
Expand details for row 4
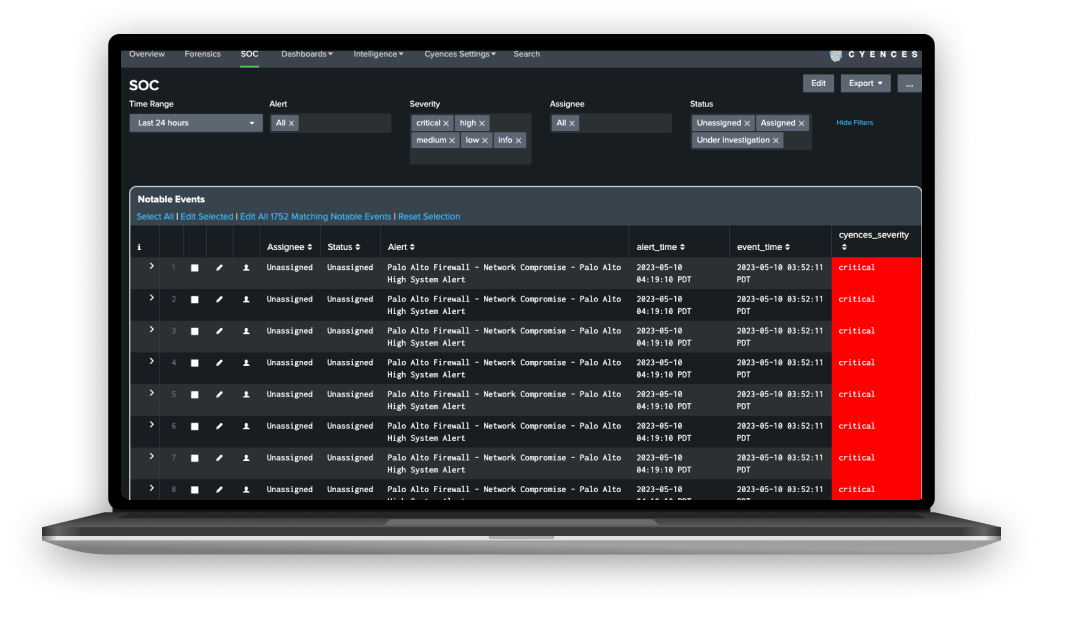pos(151,362)
